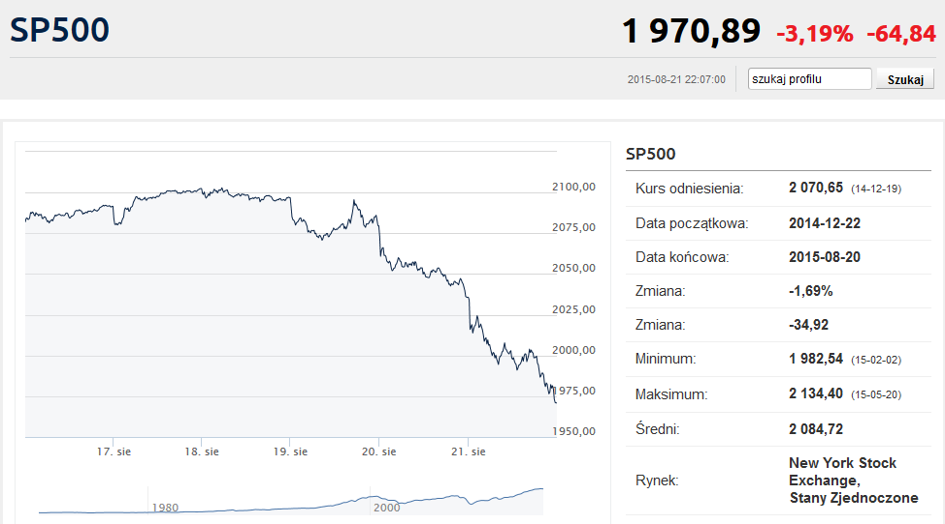Viewport: 945px width, 524px height.
Task: Select the 'Kurs odniesienia' value 2 070,65
Action: pos(816,188)
